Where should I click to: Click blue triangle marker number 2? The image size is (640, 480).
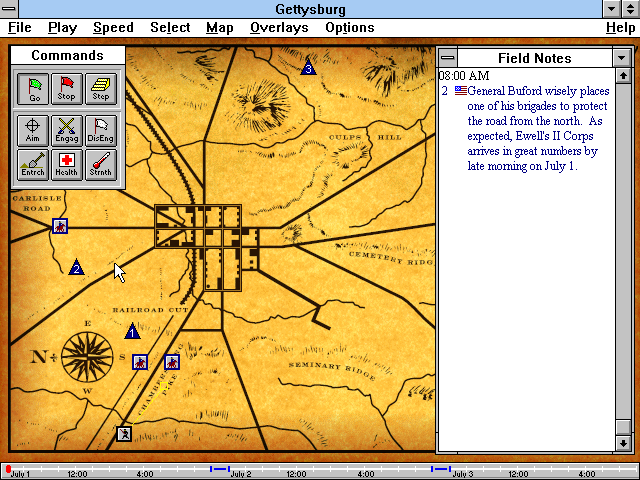(76, 267)
